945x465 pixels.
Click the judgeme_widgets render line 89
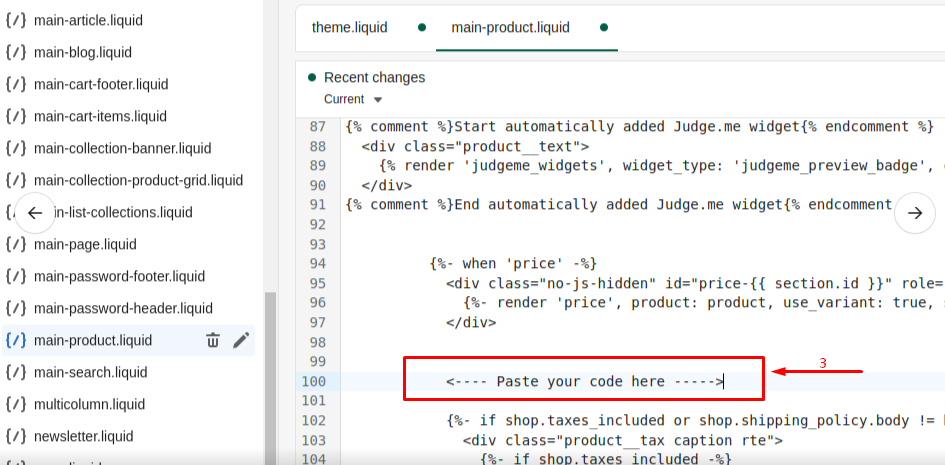(x=662, y=166)
